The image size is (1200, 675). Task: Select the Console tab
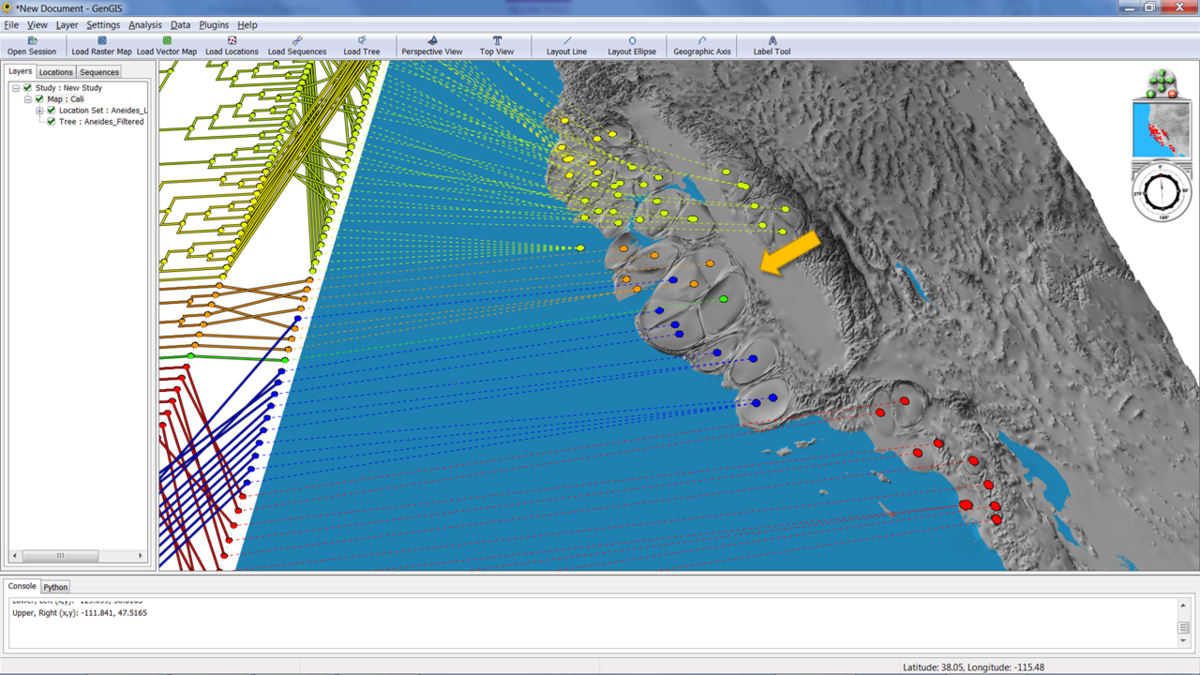pyautogui.click(x=22, y=586)
